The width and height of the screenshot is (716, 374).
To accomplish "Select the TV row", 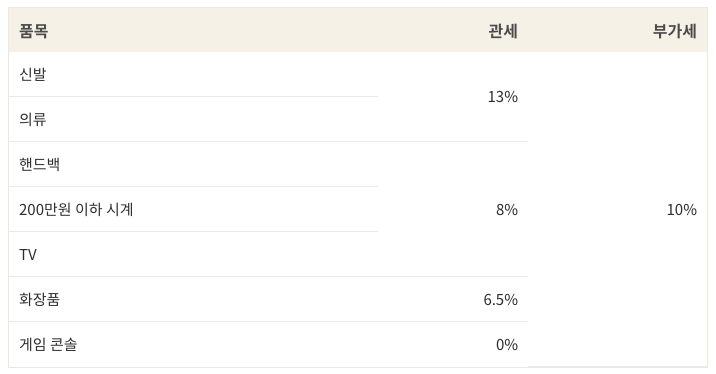I will [193, 254].
